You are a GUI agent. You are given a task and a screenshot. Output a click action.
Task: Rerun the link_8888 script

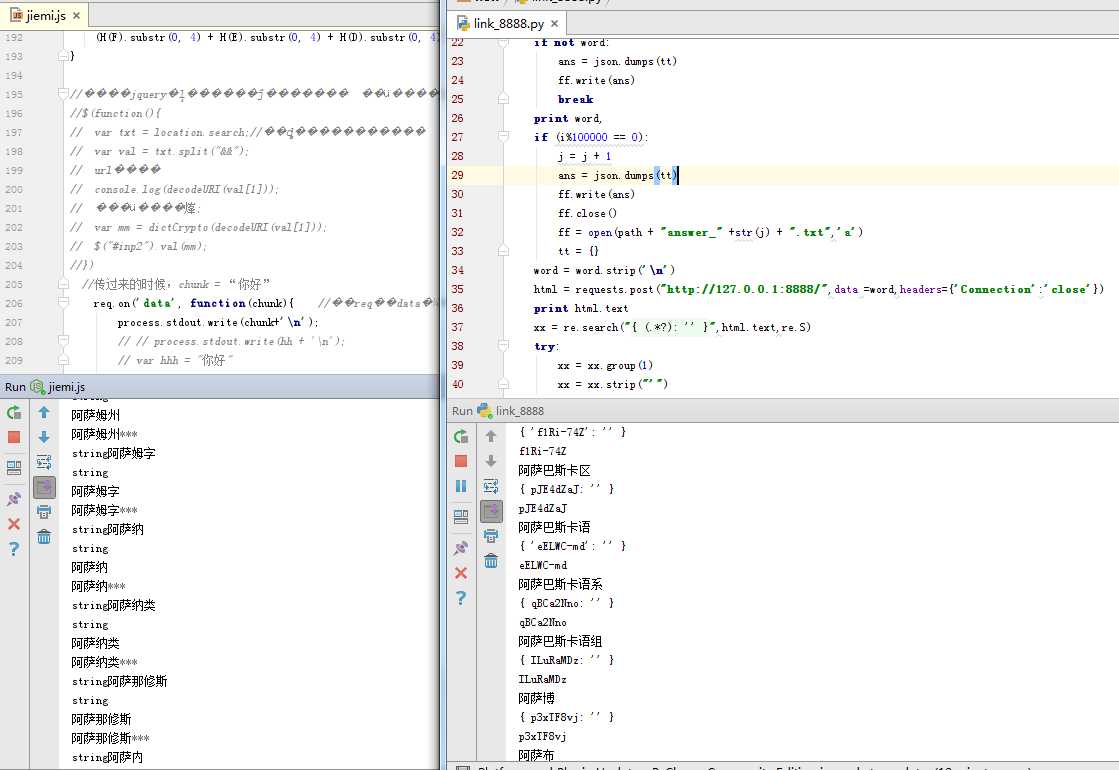(x=461, y=436)
